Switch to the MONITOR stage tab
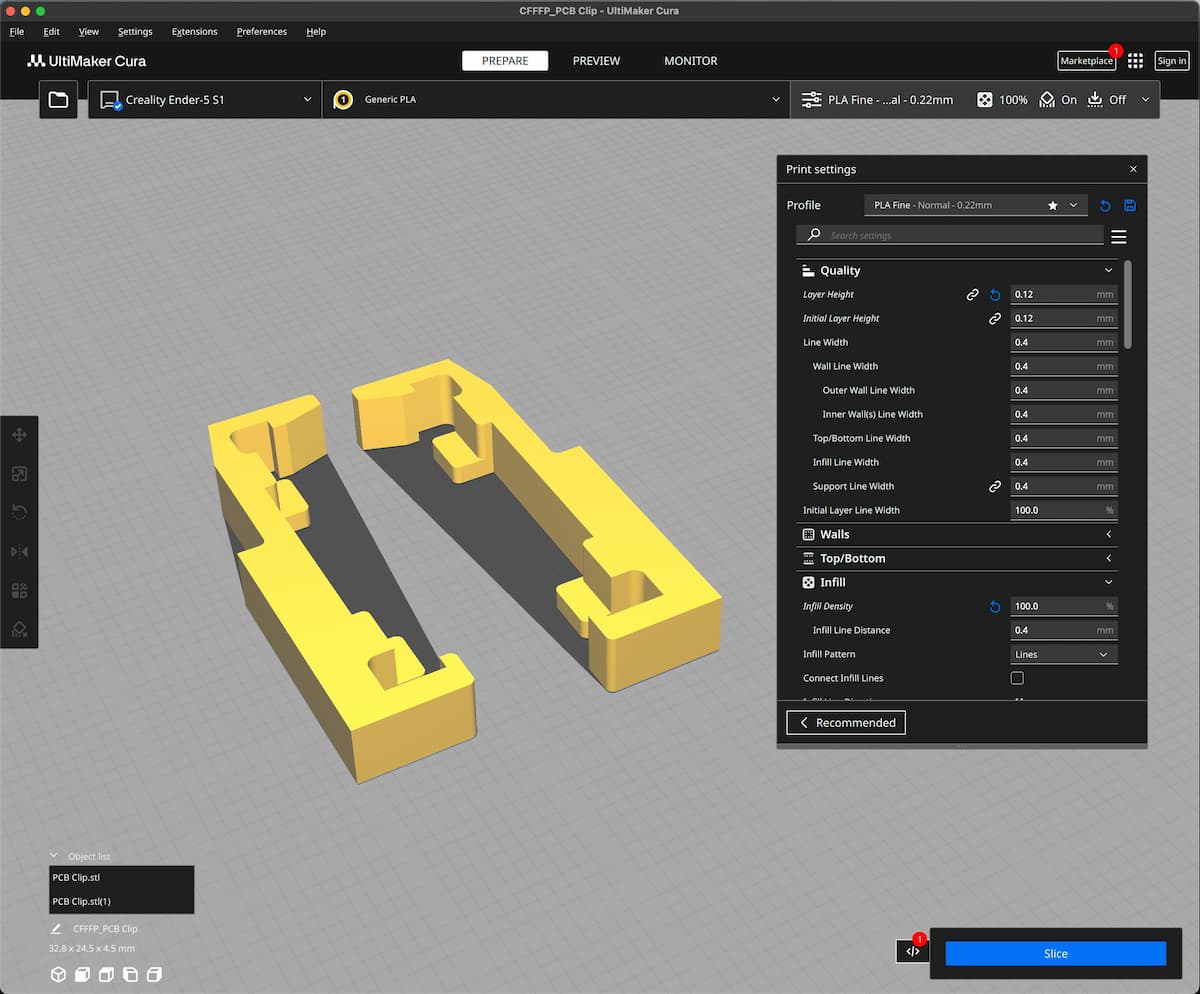 [691, 61]
